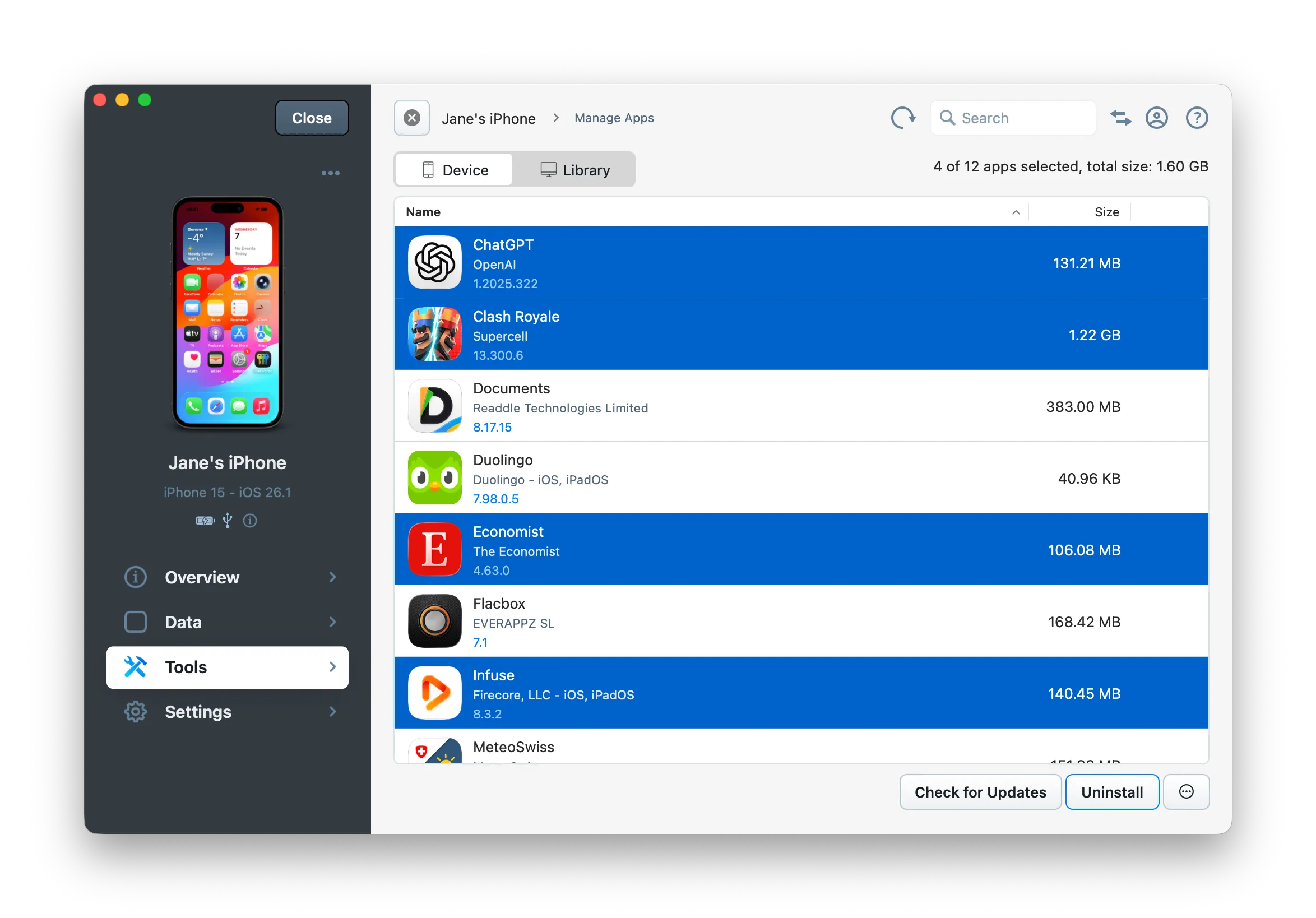This screenshot has width=1316, height=918.
Task: Refresh the app list with circular arrow icon
Action: tap(903, 118)
